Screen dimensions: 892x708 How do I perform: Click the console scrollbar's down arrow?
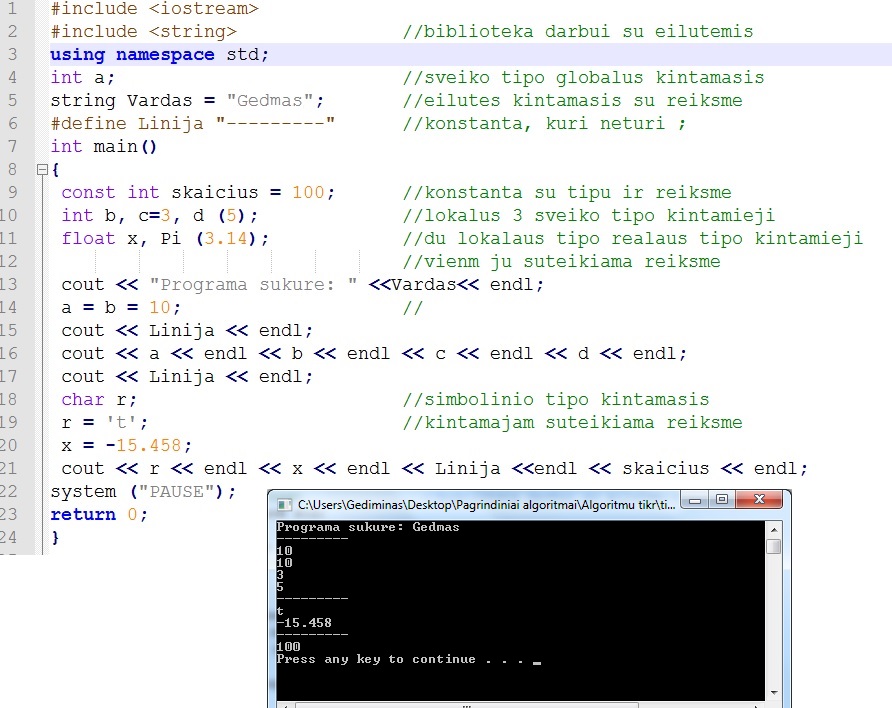(x=774, y=693)
